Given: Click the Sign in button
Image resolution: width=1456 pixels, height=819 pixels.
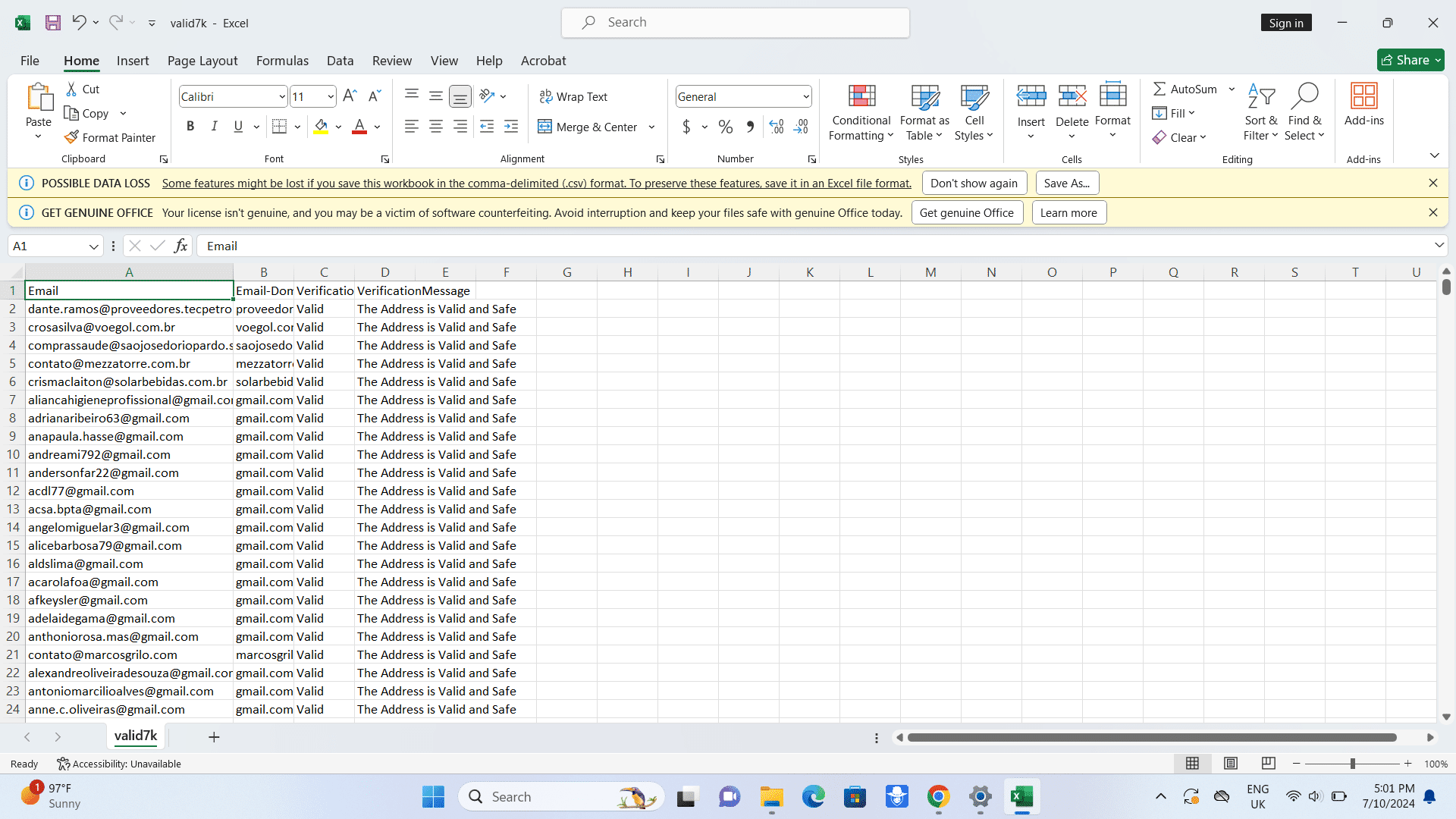Looking at the screenshot, I should click(x=1286, y=23).
